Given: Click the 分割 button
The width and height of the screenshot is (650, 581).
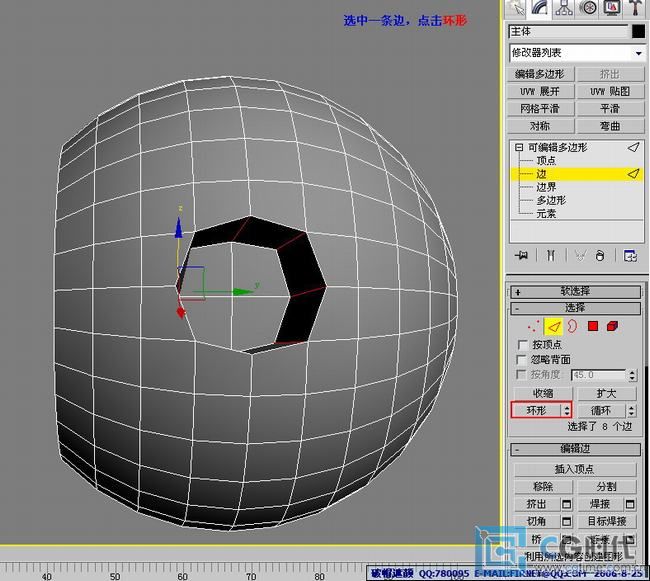Looking at the screenshot, I should click(x=607, y=487).
